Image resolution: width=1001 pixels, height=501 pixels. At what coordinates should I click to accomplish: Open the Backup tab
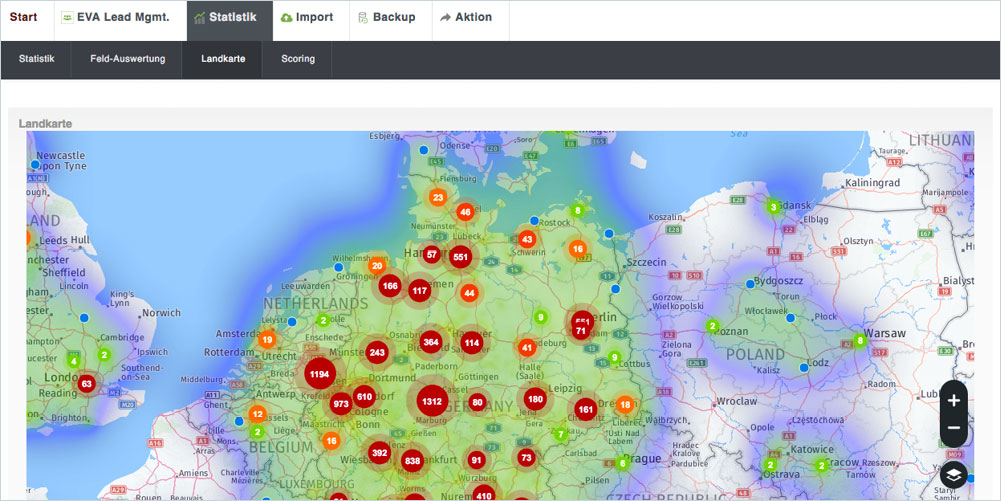click(386, 18)
